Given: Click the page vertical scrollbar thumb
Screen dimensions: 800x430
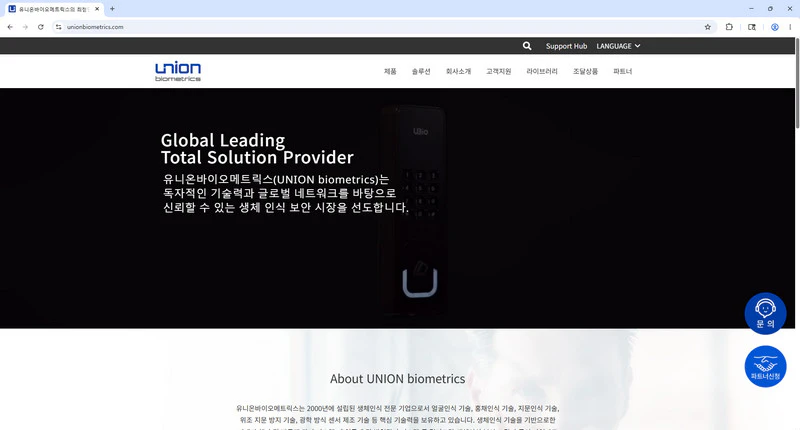Looking at the screenshot, I should click(x=797, y=83).
